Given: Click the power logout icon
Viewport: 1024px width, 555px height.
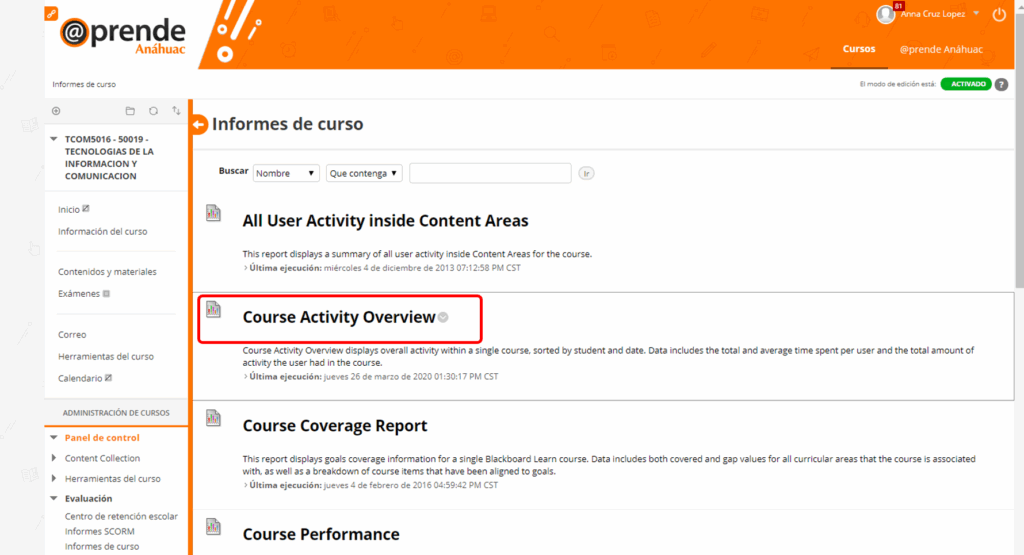Looking at the screenshot, I should (999, 15).
